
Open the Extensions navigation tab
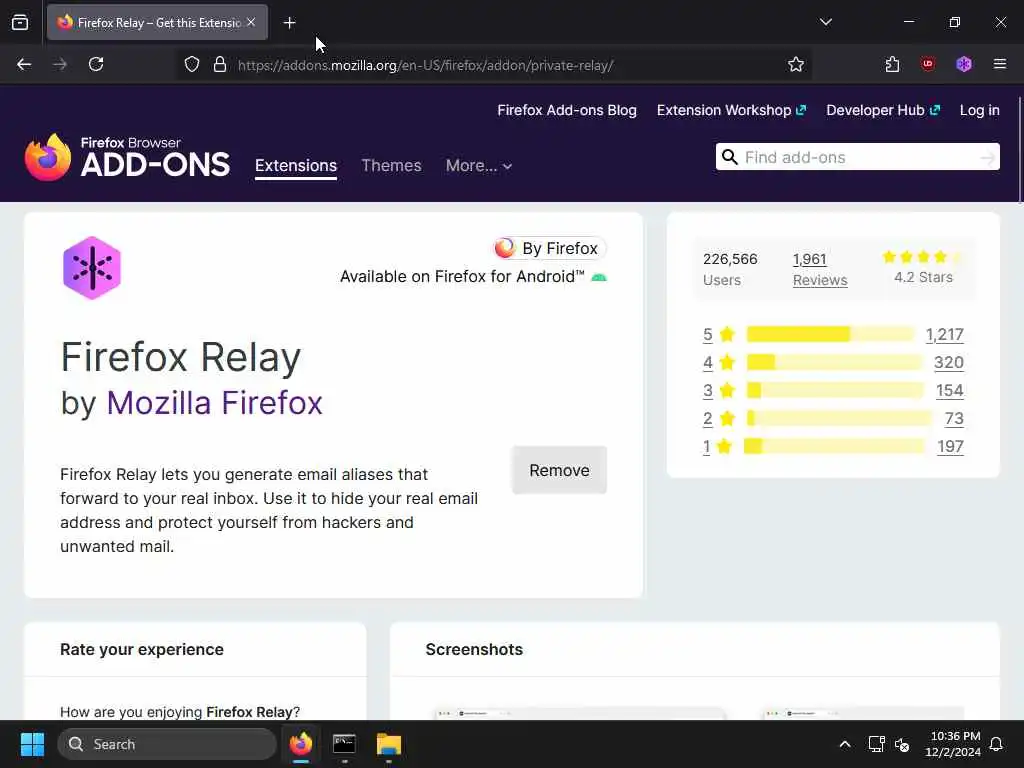pos(296,166)
